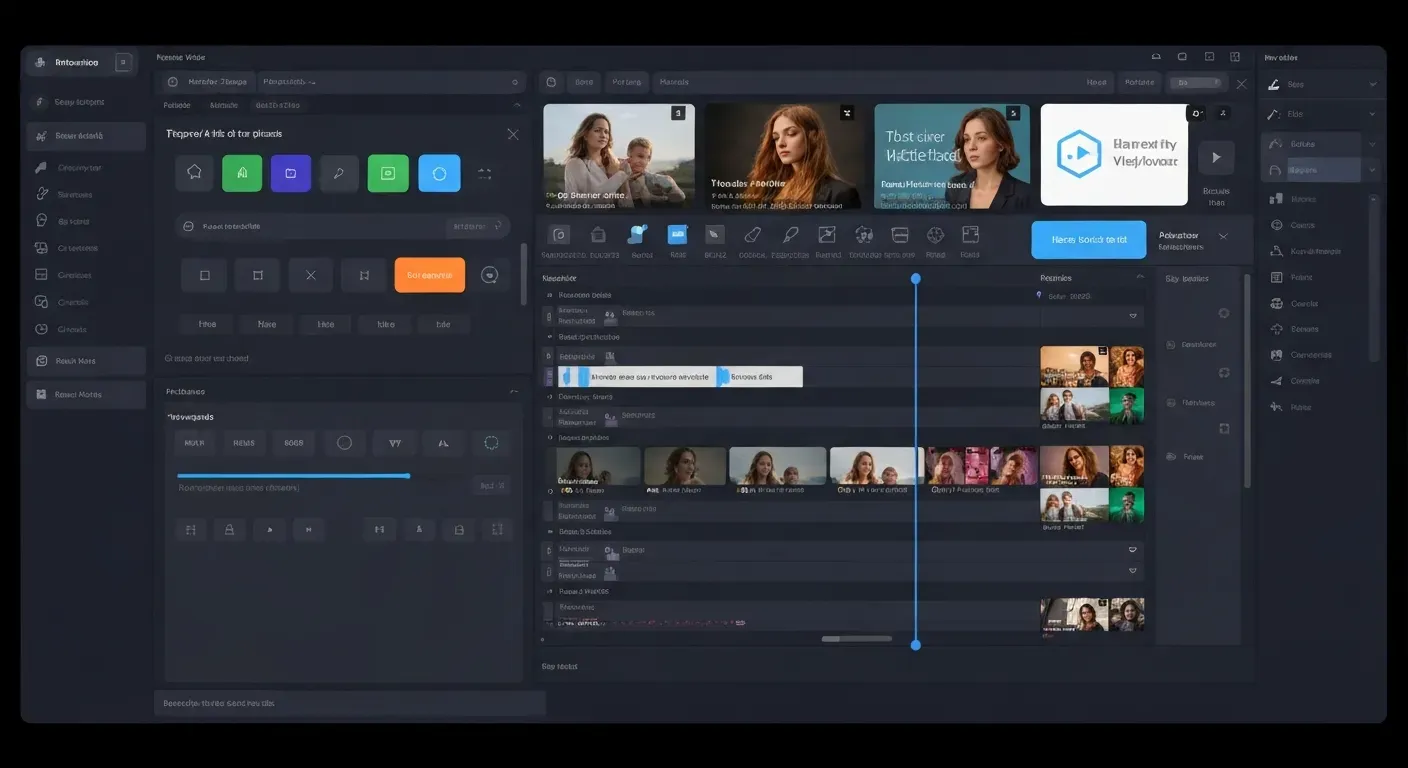Click the green camera tool swatch in the left panel
Viewport: 1408px width, 768px height.
389,172
